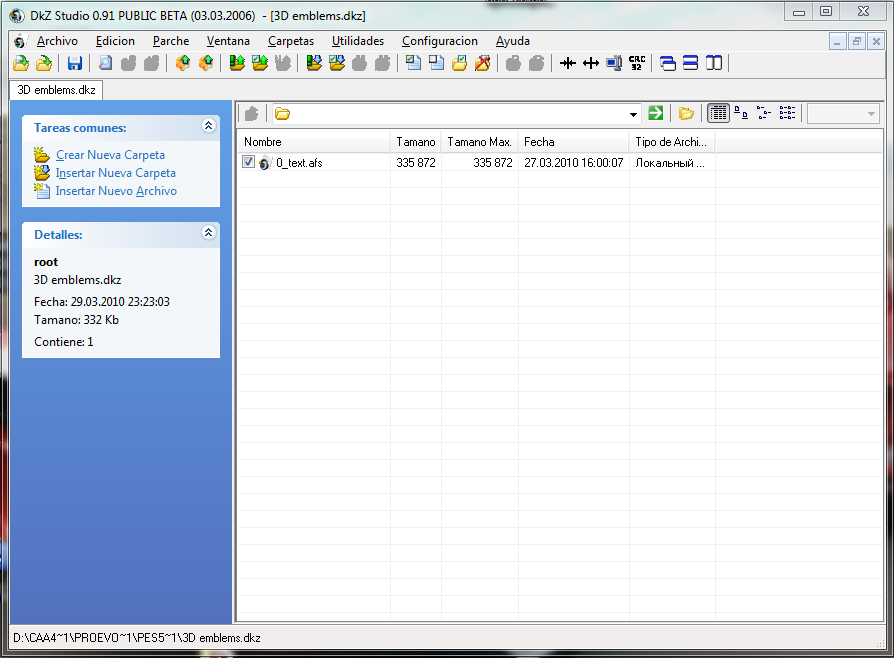The image size is (894, 658).
Task: Sort by the Fecha column header
Action: (574, 141)
